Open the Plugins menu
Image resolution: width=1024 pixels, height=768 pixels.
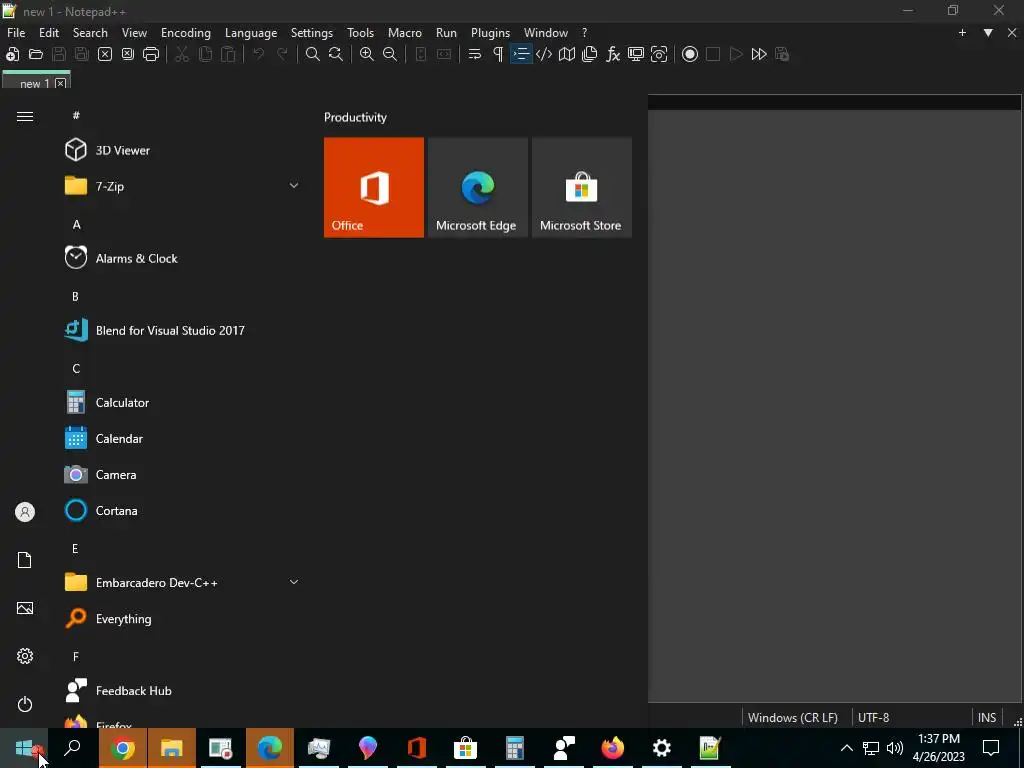click(x=490, y=33)
